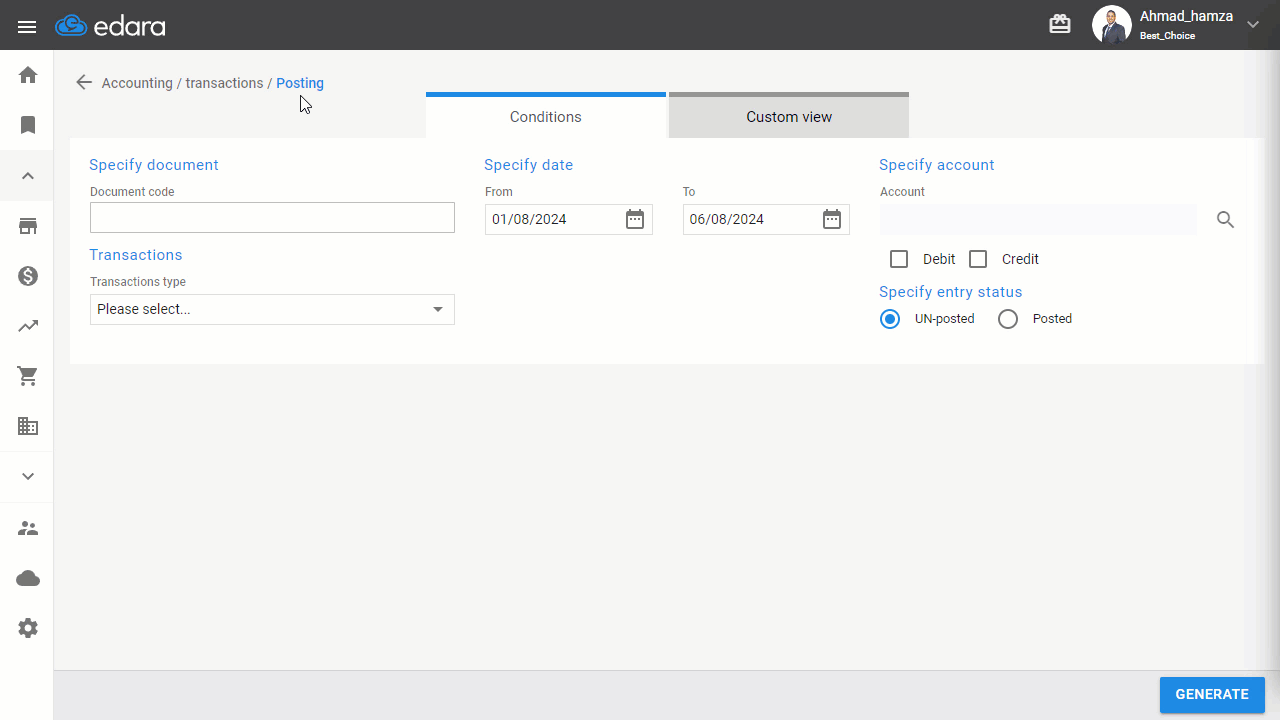Open accounting dollar sidebar icon
The image size is (1280, 720).
click(28, 276)
